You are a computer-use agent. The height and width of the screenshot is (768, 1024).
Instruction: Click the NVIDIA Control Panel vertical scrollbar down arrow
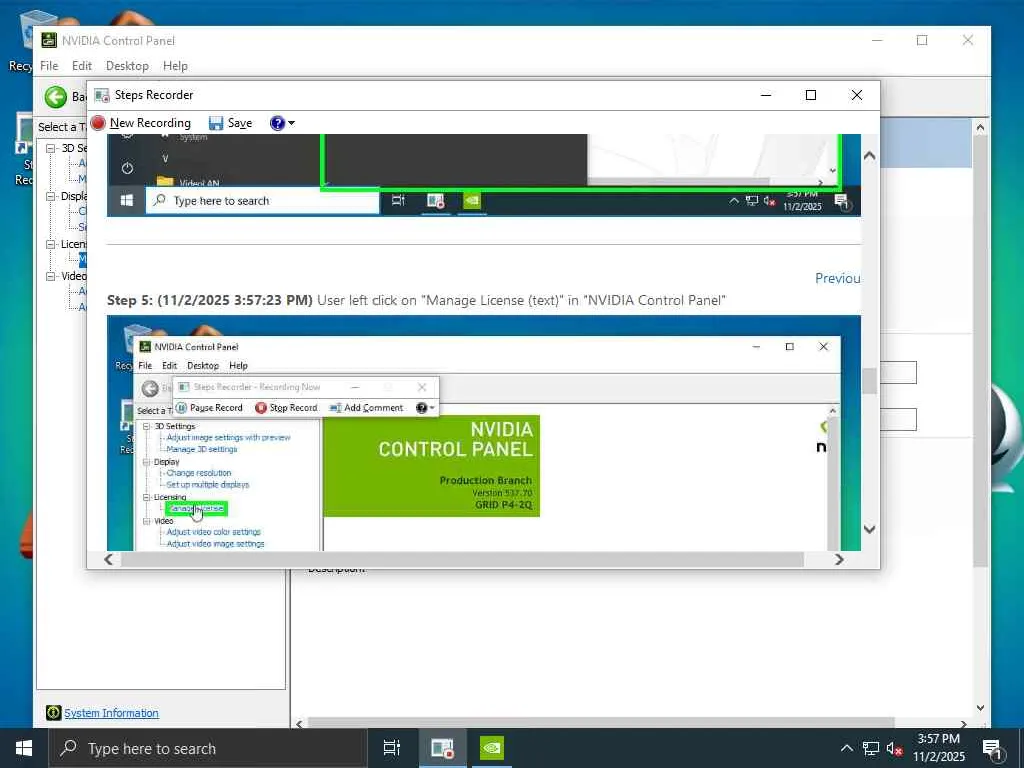980,708
